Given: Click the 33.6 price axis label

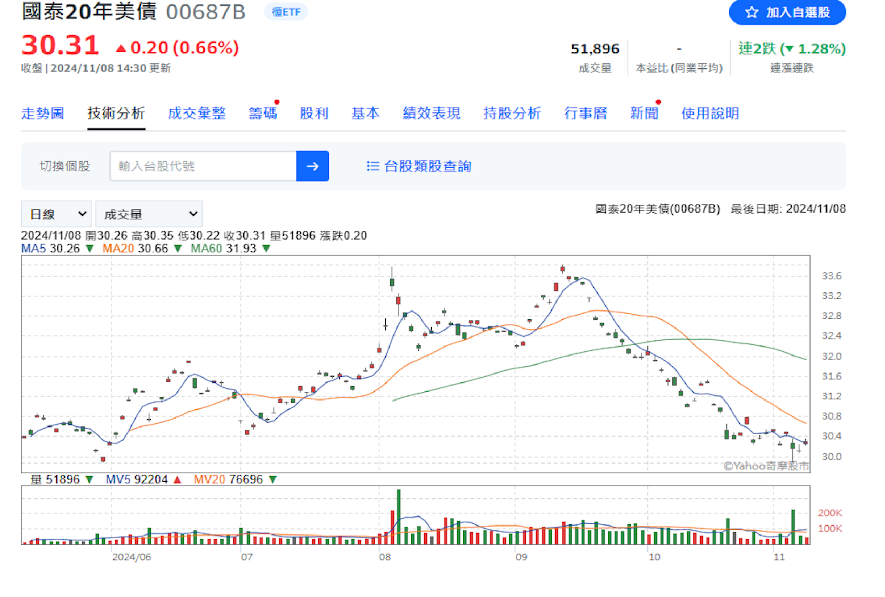Looking at the screenshot, I should 831,276.
